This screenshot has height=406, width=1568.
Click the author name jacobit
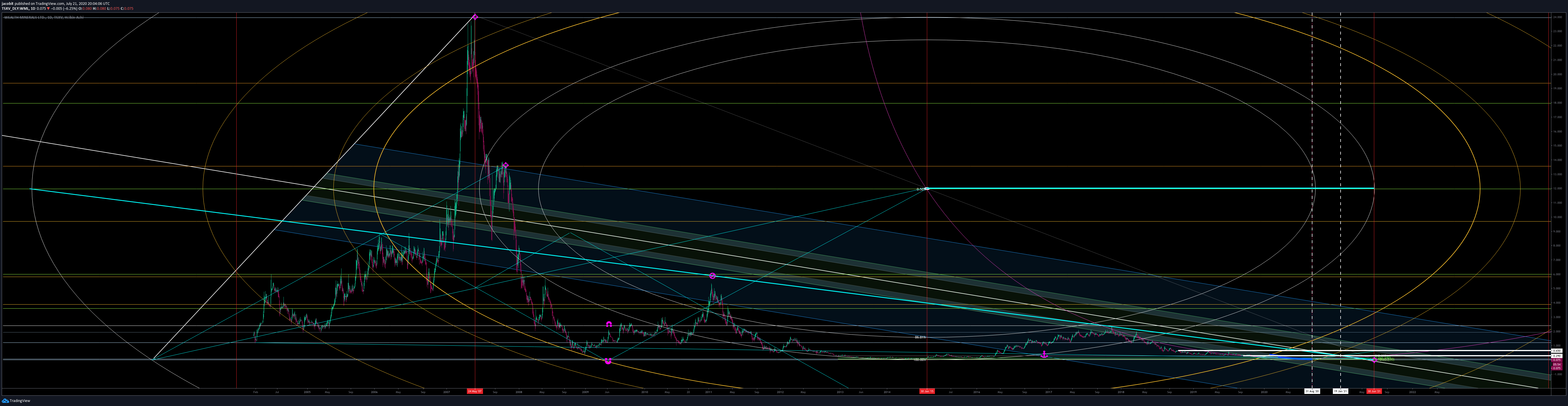(x=7, y=4)
